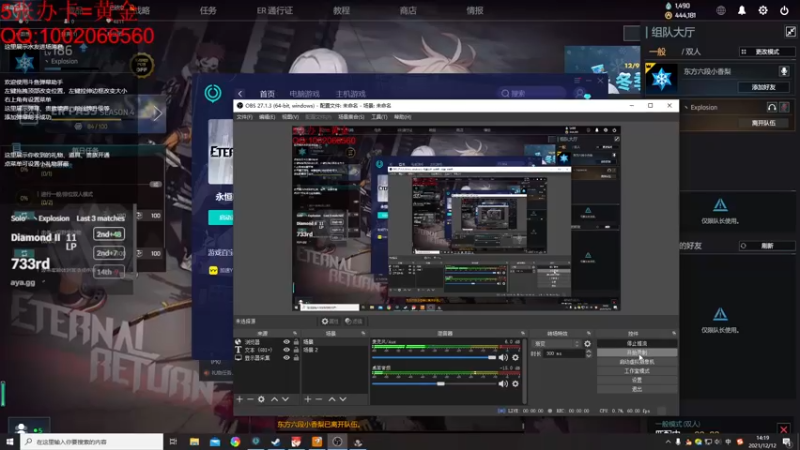Image resolution: width=800 pixels, height=450 pixels.
Task: Open the 滤镜 (Filters) button above the Sources panel
Action: click(x=353, y=321)
